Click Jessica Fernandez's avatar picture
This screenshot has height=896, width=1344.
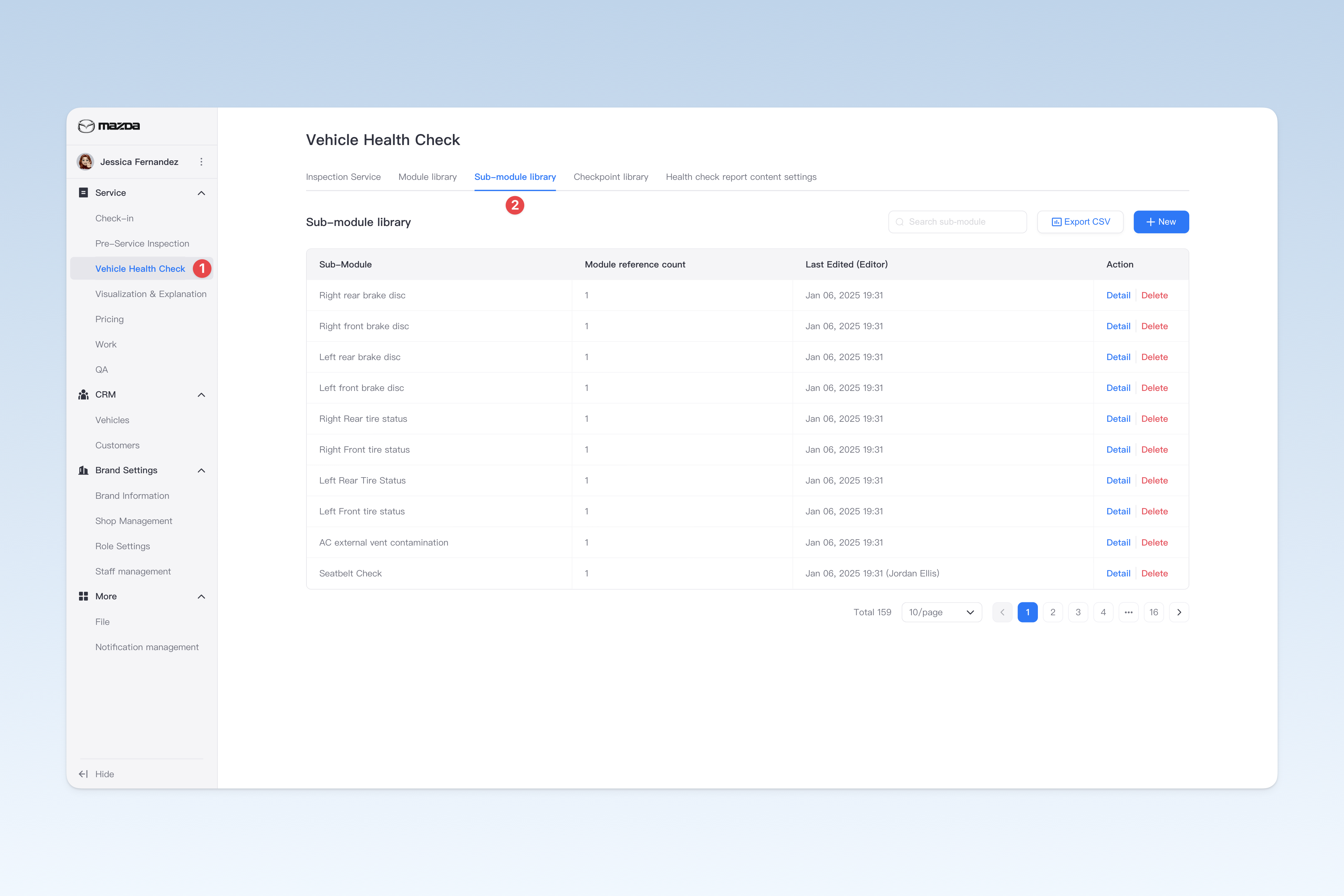click(86, 162)
